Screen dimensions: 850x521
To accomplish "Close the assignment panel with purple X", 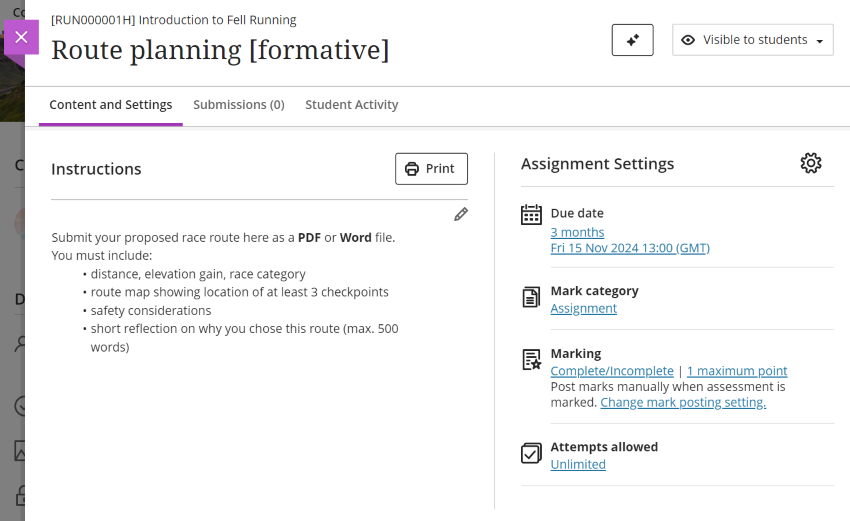I will point(21,37).
